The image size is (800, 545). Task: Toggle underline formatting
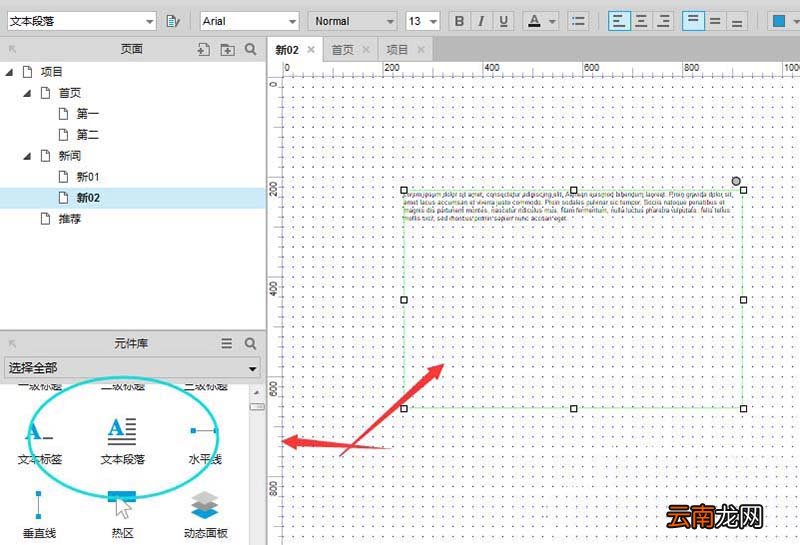pos(504,21)
